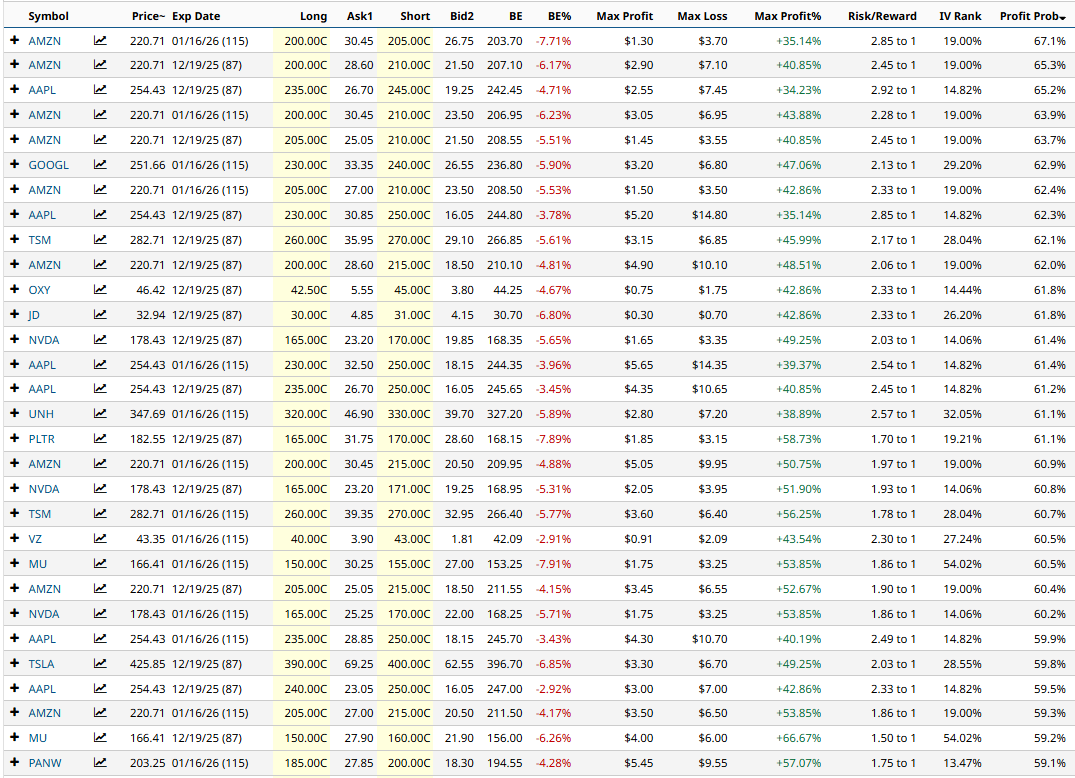Viewport: 1075px width, 778px height.
Task: Sort by the Symbol column header
Action: (49, 16)
